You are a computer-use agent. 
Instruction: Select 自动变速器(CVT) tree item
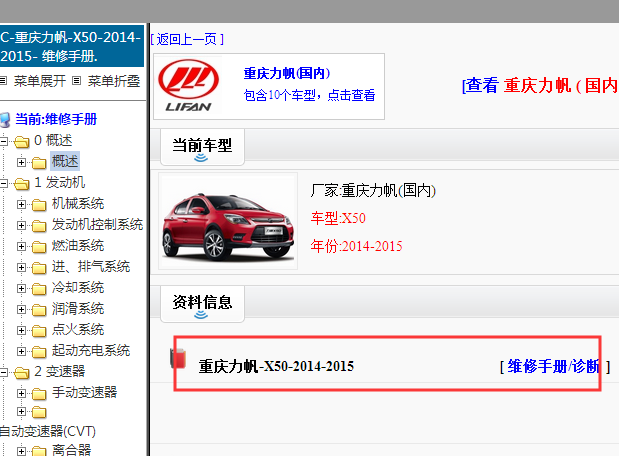click(x=48, y=431)
